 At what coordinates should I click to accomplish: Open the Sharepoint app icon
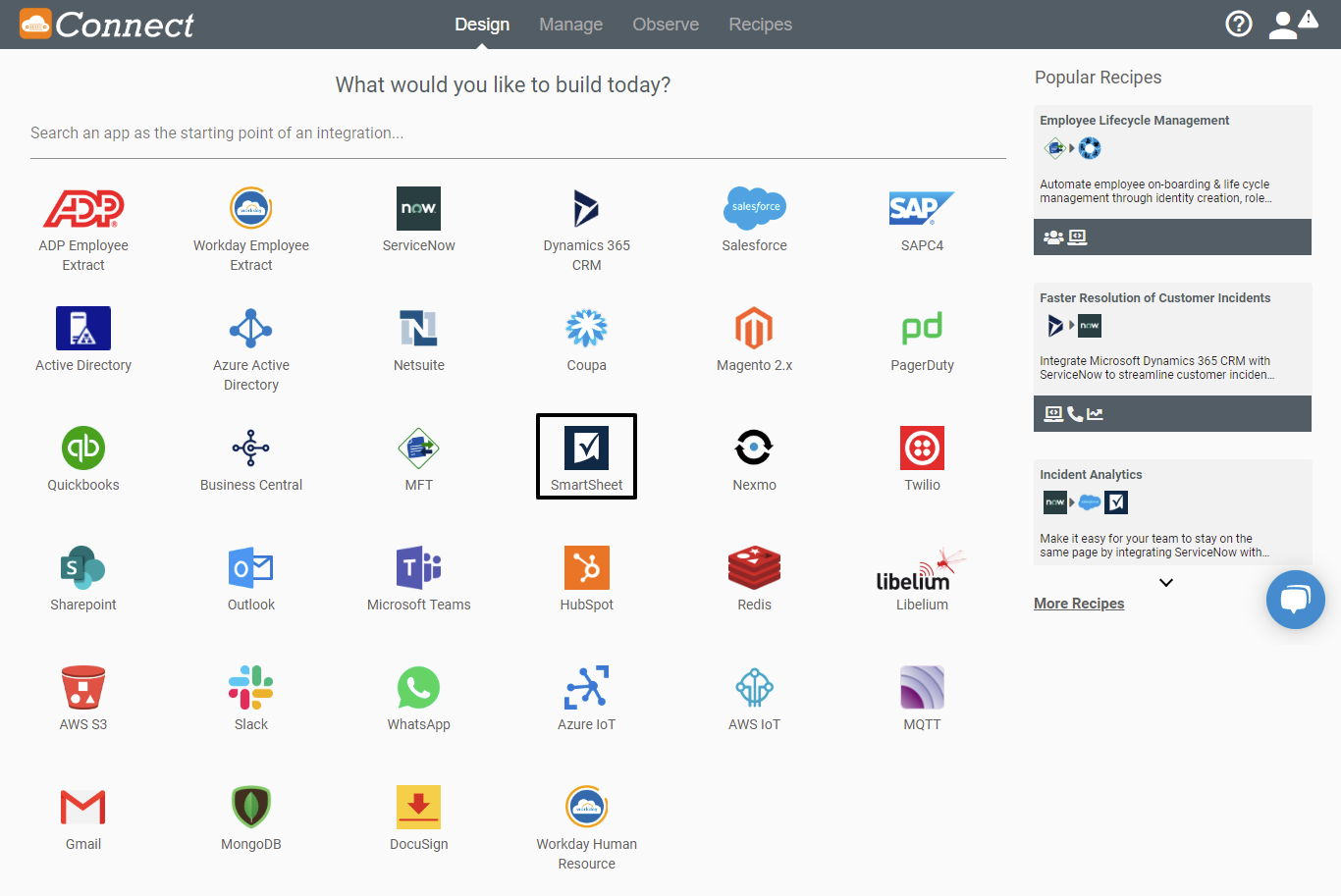(83, 567)
